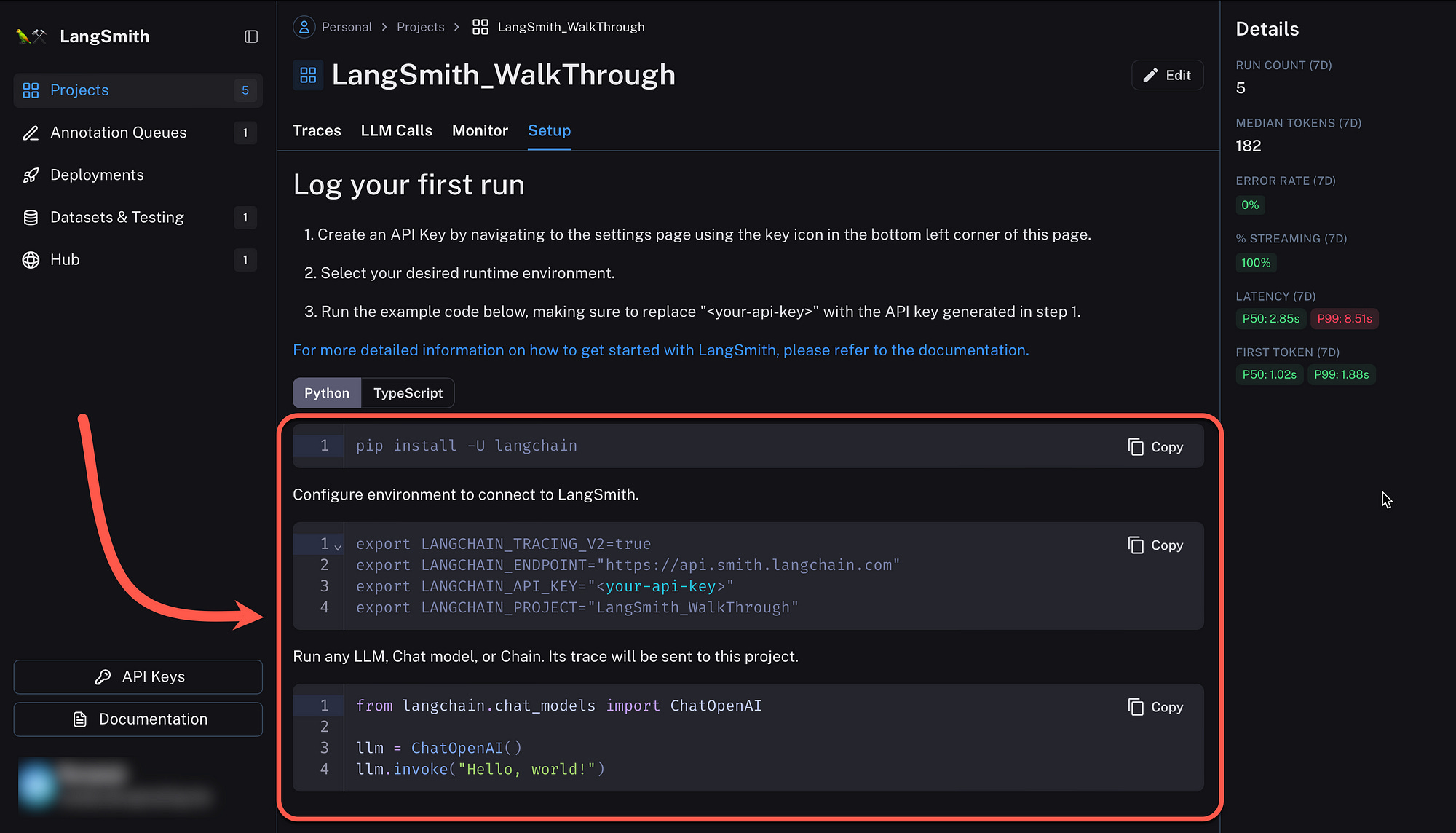This screenshot has width=1456, height=833.
Task: Click the LangSmith_WalkThrough breadcrumb
Action: click(571, 27)
